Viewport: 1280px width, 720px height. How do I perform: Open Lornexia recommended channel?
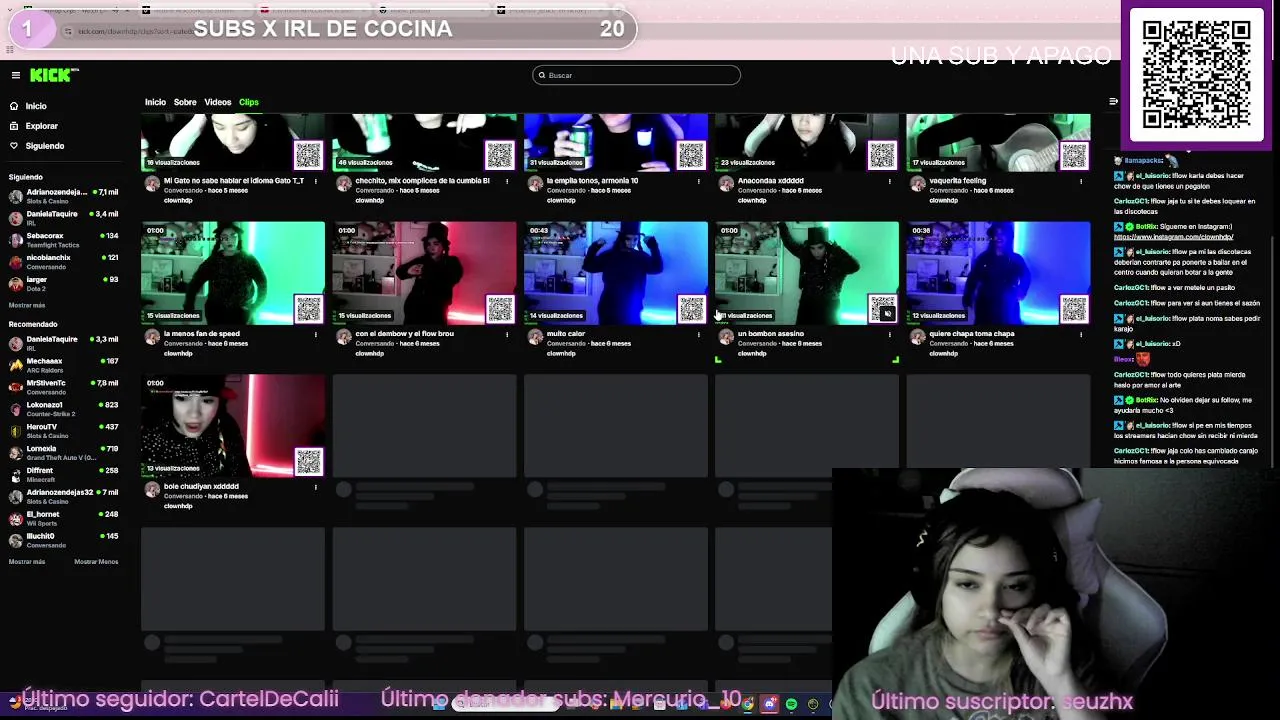click(x=64, y=453)
